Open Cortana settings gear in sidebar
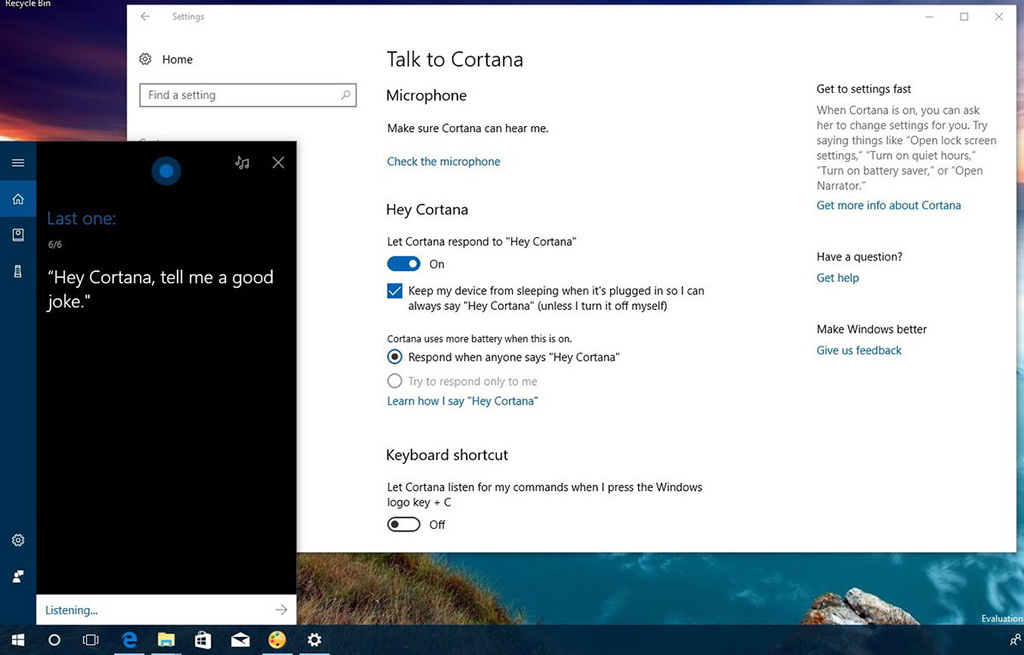This screenshot has height=655, width=1024. 18,540
